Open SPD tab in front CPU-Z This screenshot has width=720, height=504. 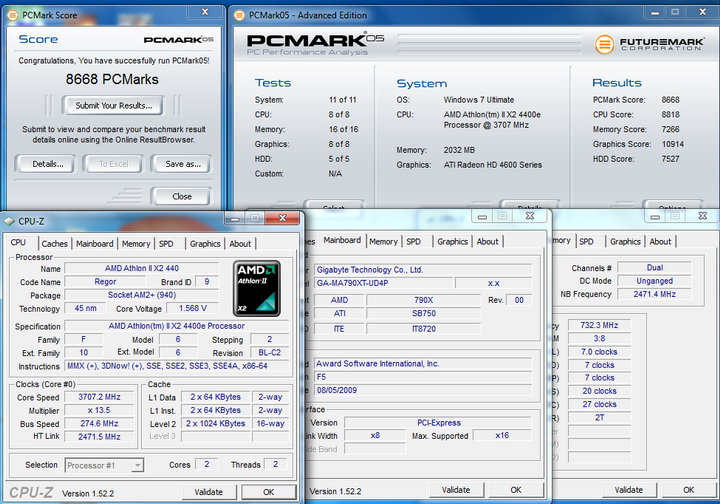(x=166, y=244)
